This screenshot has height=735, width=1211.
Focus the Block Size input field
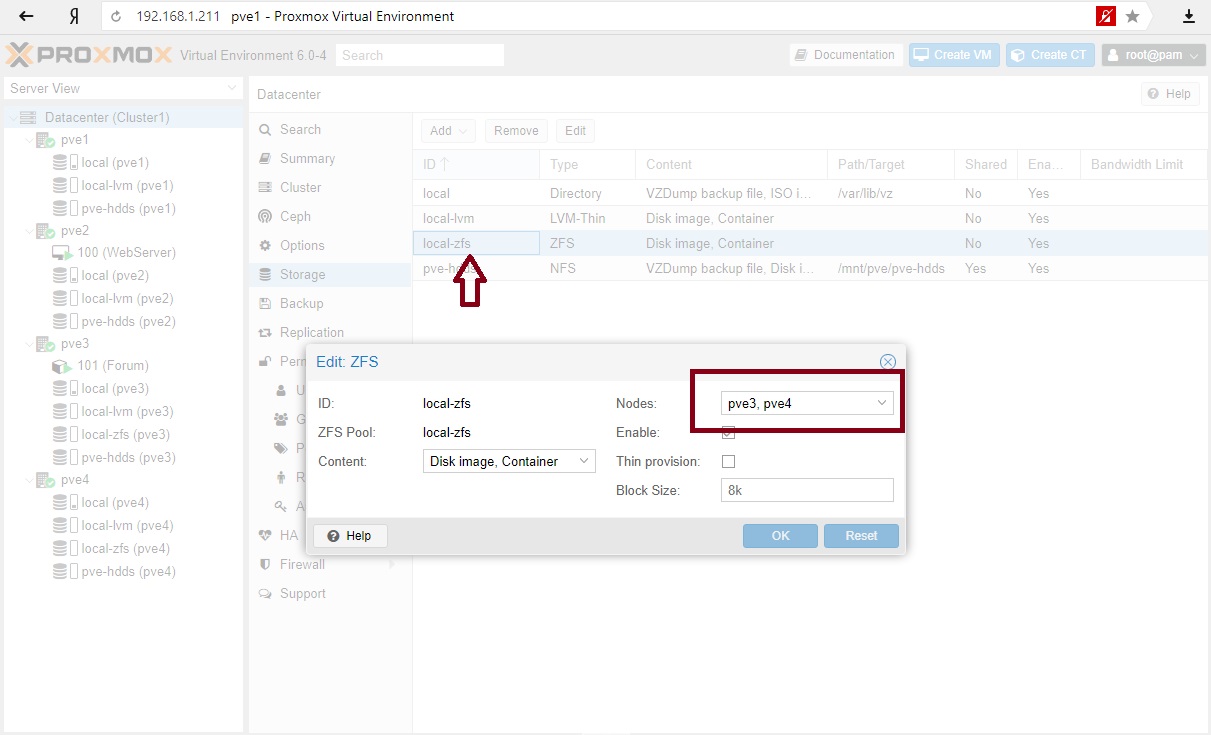tap(807, 490)
